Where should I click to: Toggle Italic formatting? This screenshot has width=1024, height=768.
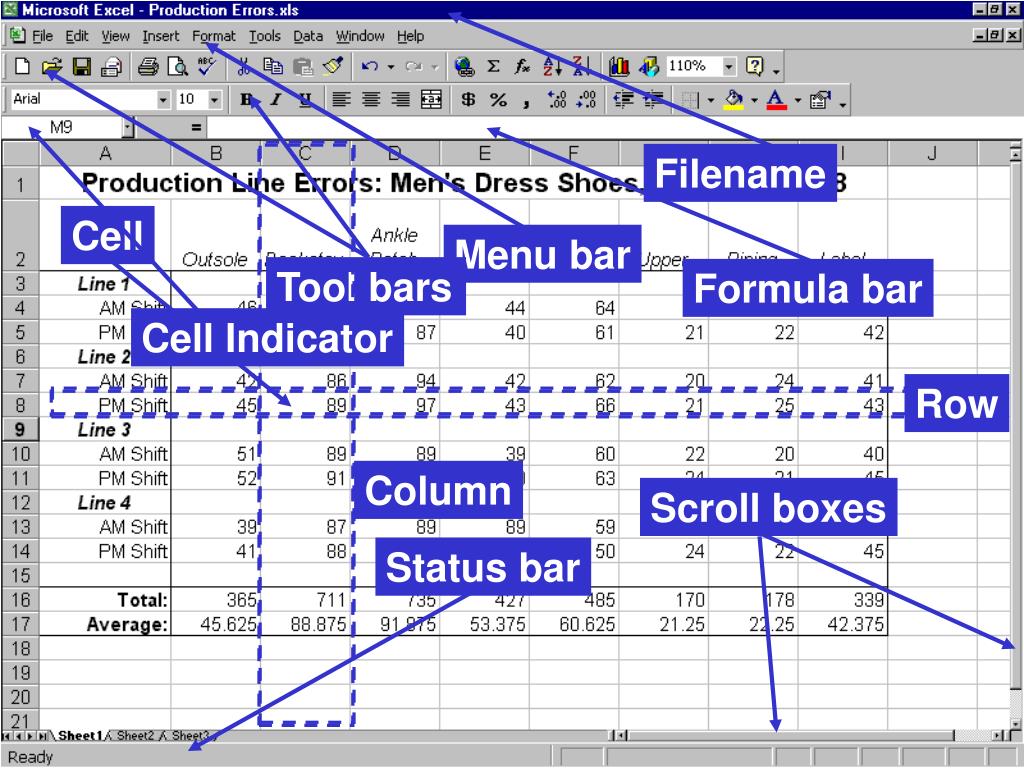pyautogui.click(x=275, y=99)
